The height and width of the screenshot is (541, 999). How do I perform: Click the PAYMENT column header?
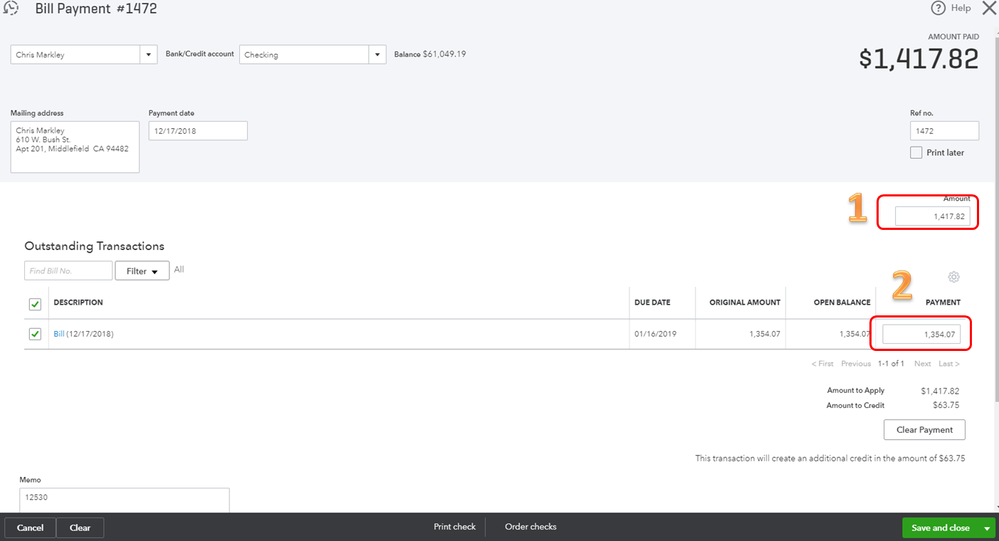[x=943, y=303]
